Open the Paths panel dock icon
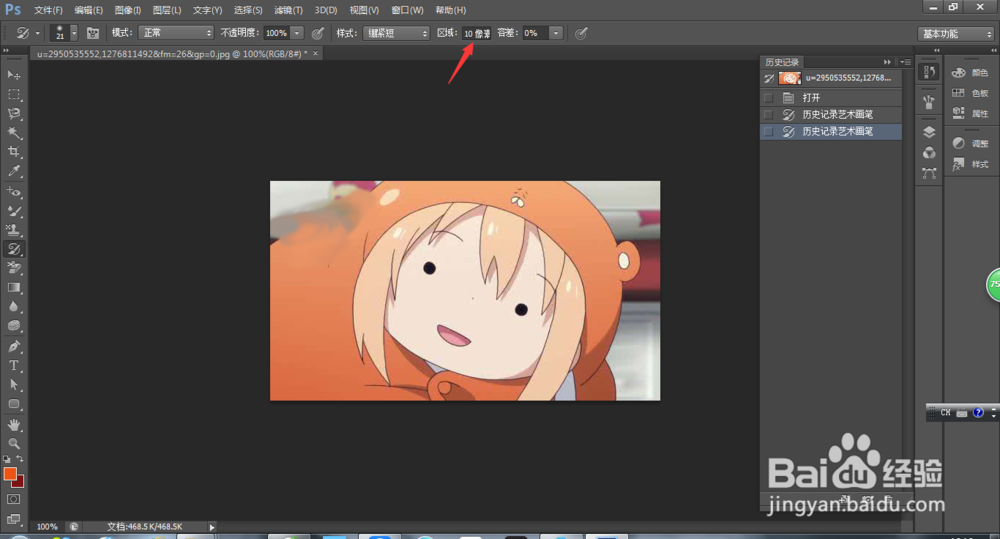 tap(929, 173)
